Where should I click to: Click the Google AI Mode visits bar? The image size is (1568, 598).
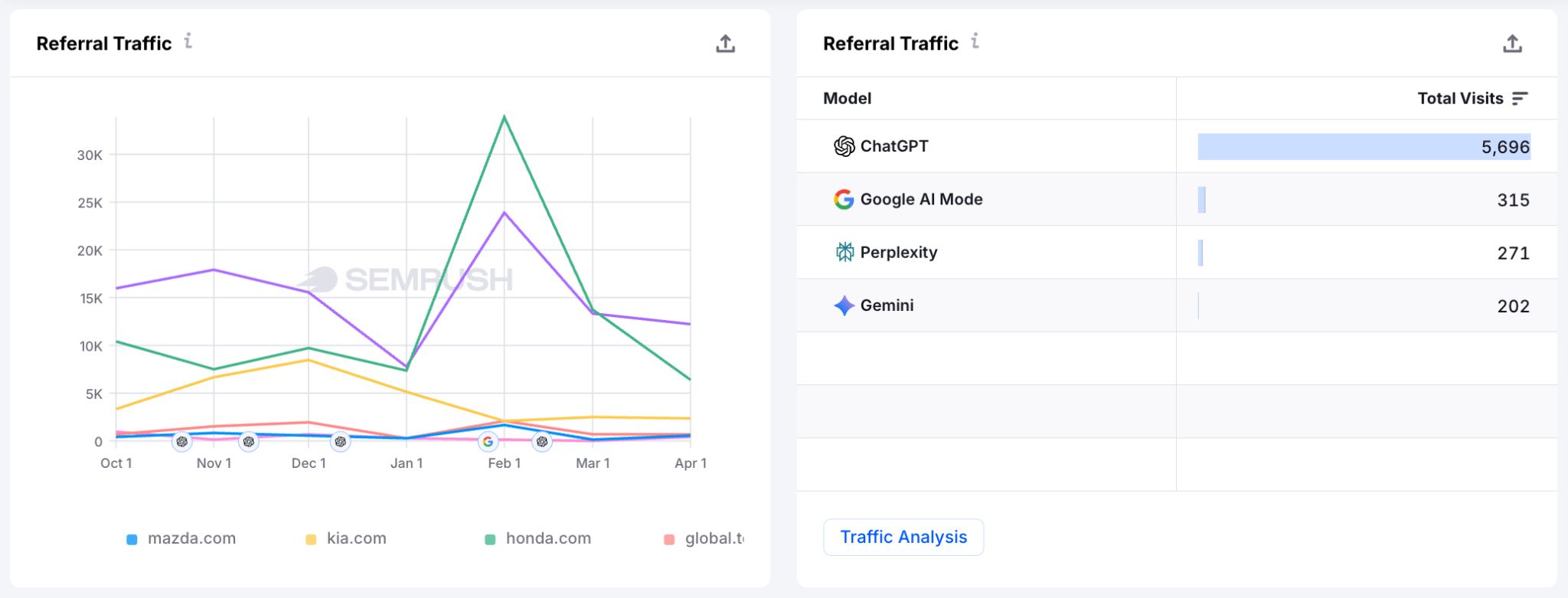(x=1202, y=200)
